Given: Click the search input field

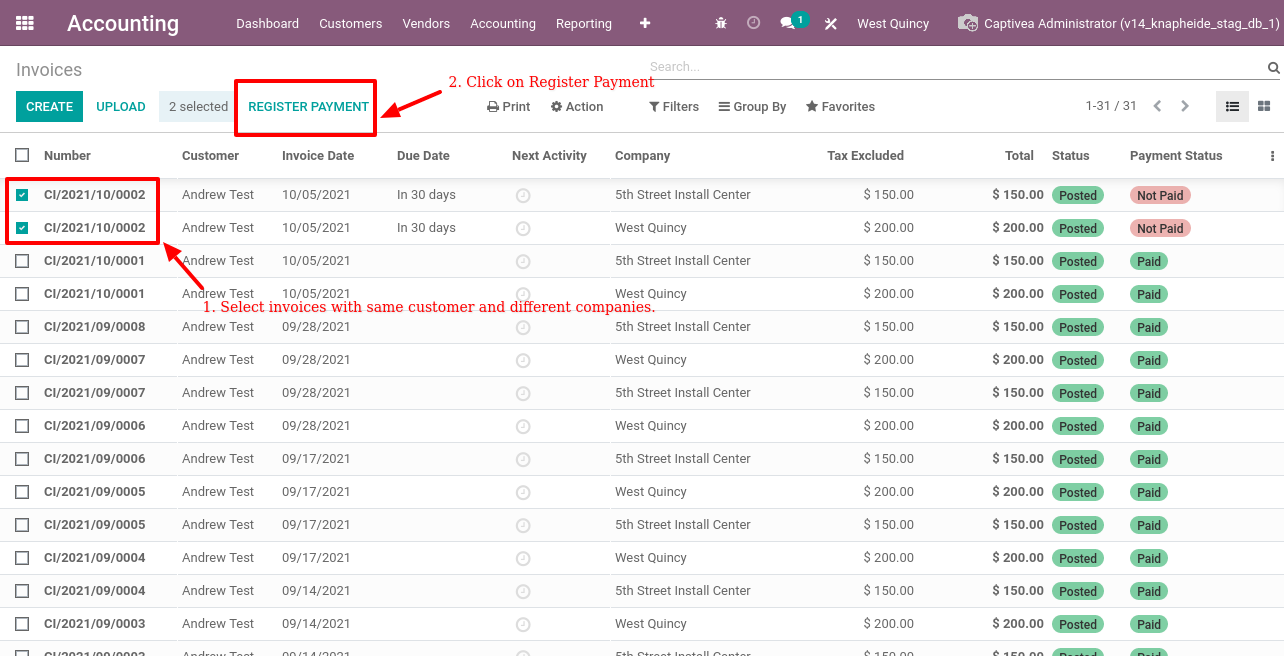Looking at the screenshot, I should [x=955, y=67].
